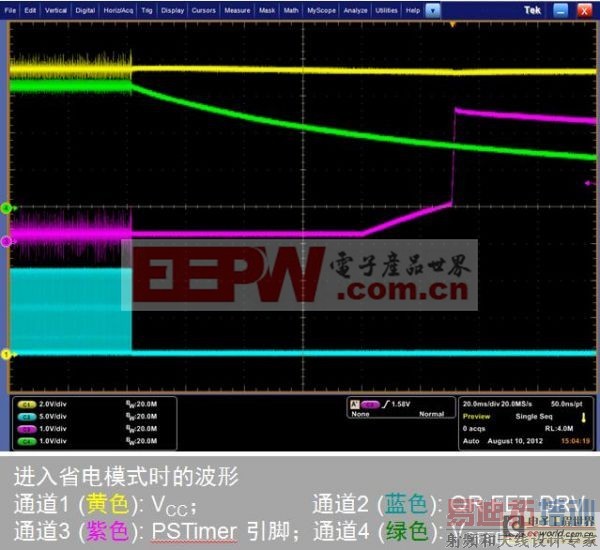Screen dimensions: 600x550
Task: Click the rising edge trigger slope icon
Action: 386,404
